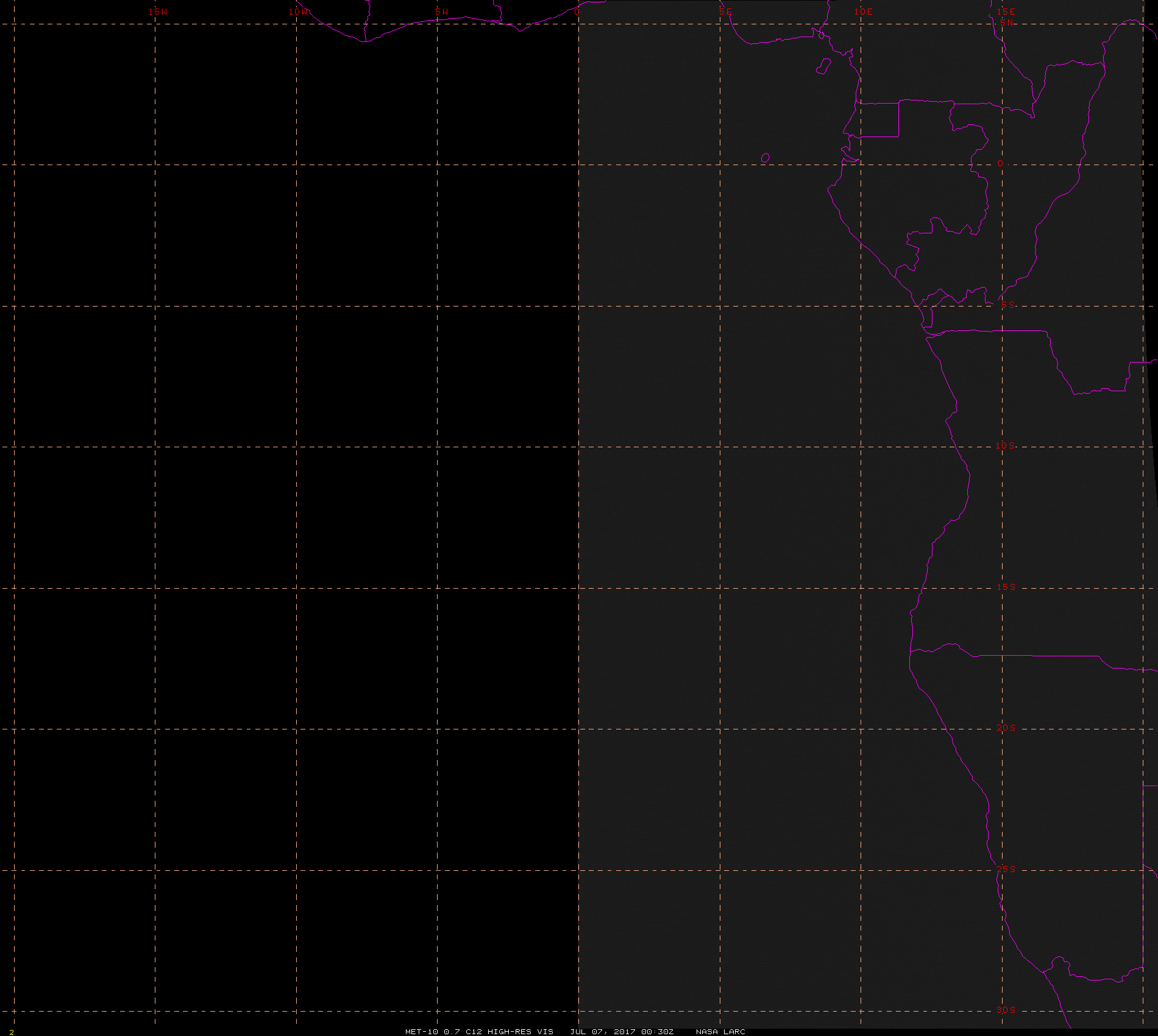Select the 10S latitude label

pyautogui.click(x=1006, y=446)
